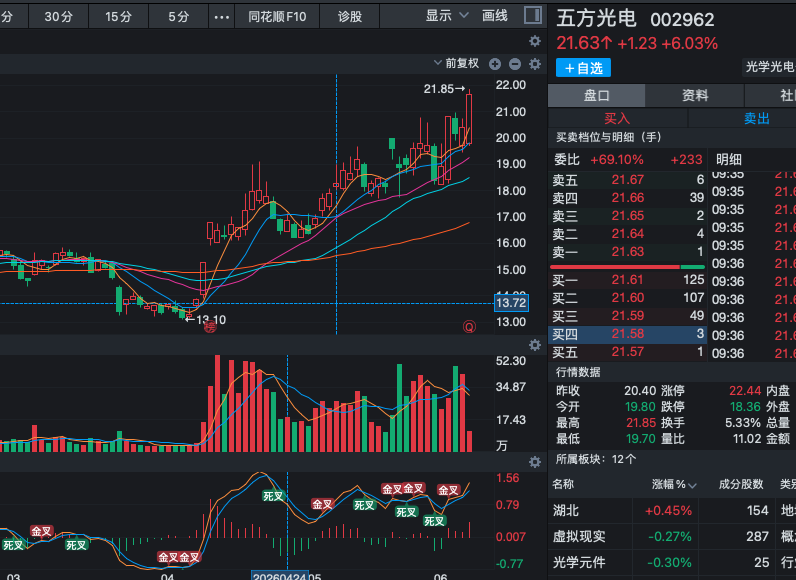Viewport: 796px width, 580px height.
Task: Add stock with +自选 button
Action: (x=583, y=68)
